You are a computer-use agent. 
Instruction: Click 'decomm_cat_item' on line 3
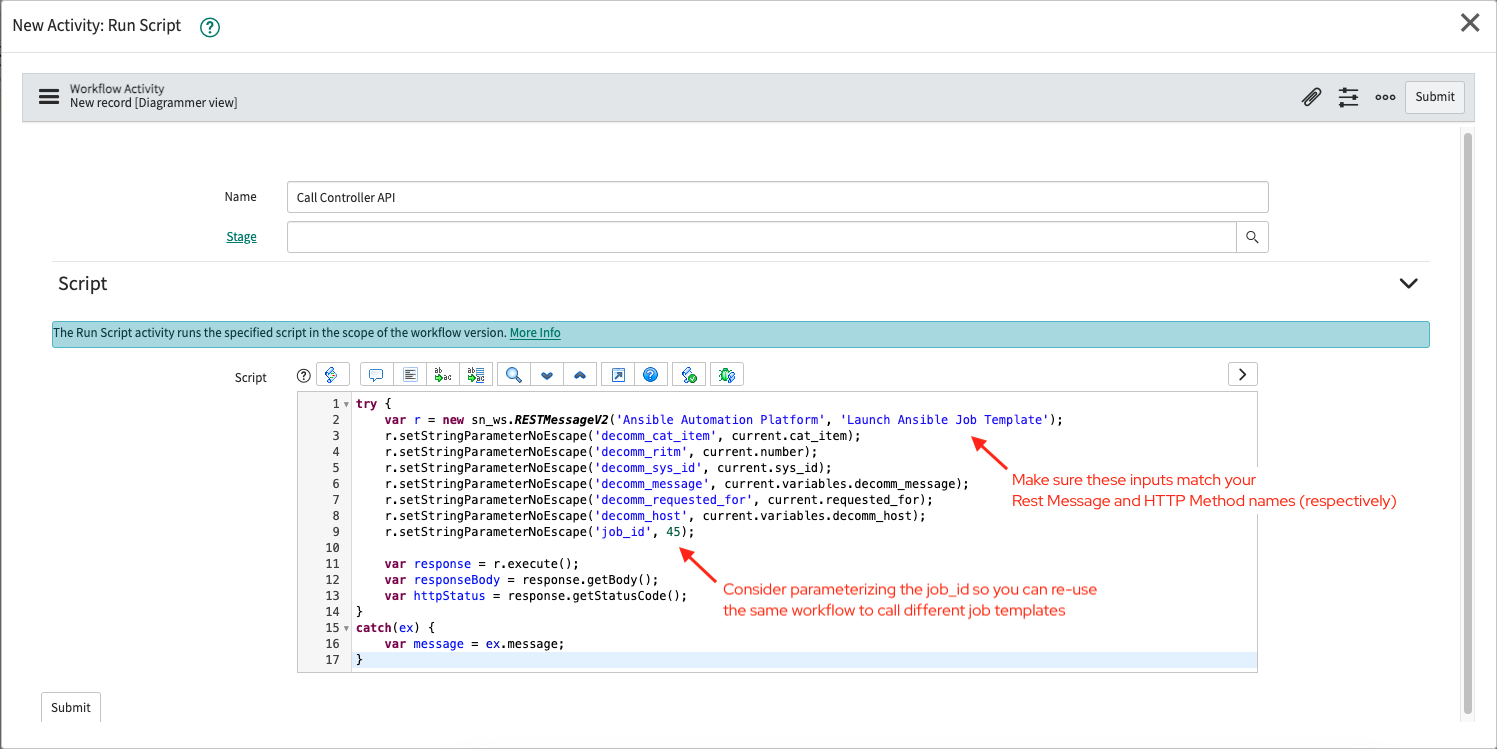tap(658, 436)
